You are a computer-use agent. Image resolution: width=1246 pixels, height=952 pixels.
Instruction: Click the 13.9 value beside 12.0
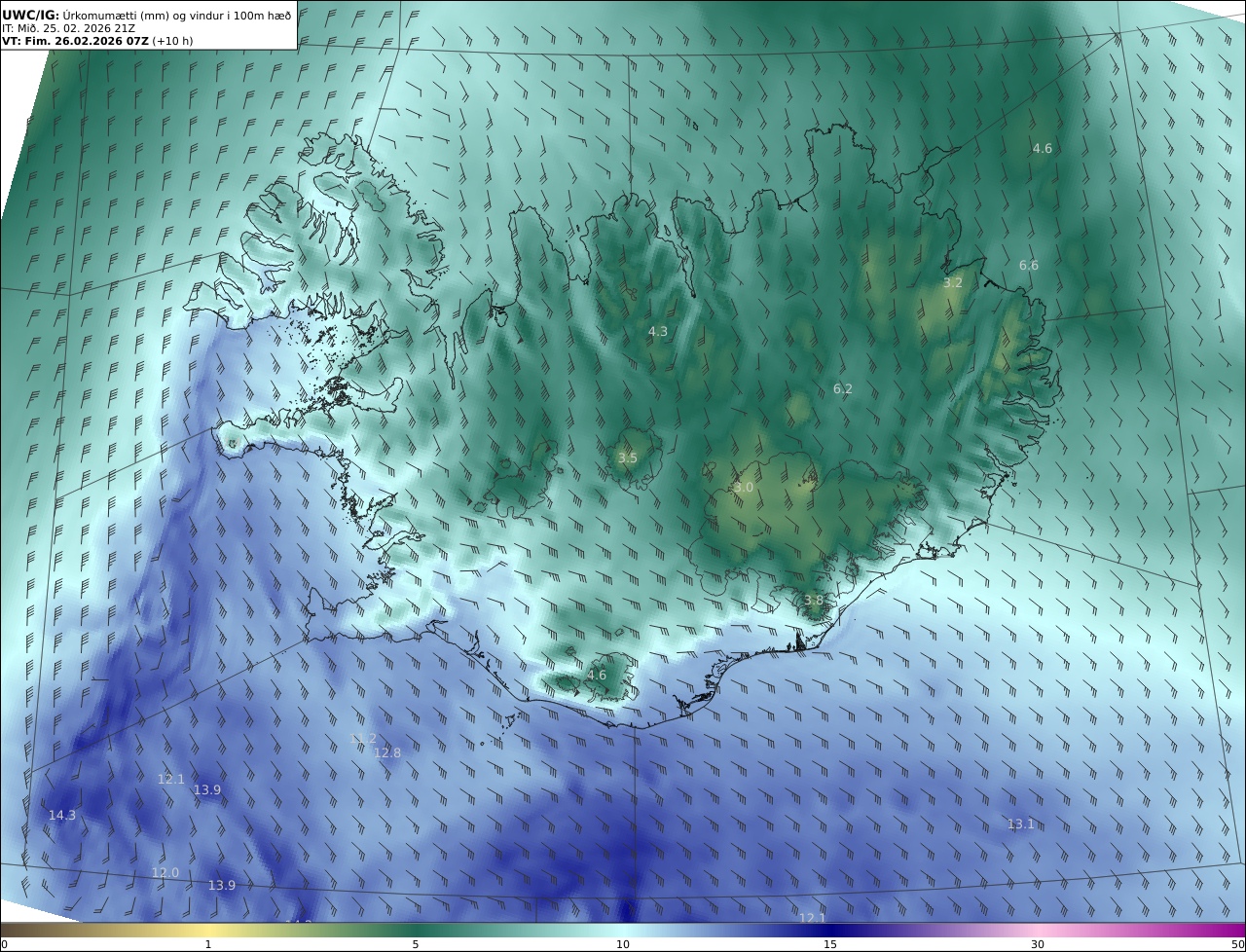pos(222,886)
